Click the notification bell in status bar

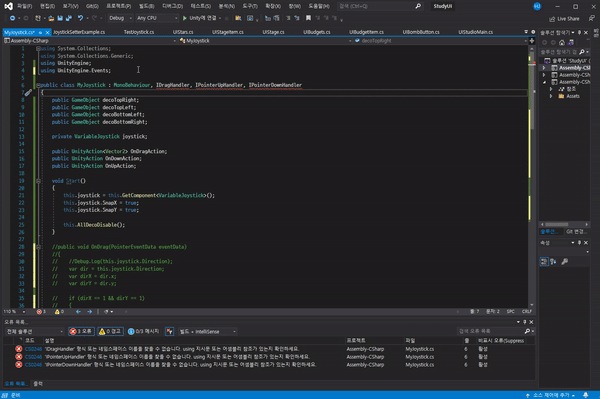click(x=585, y=395)
